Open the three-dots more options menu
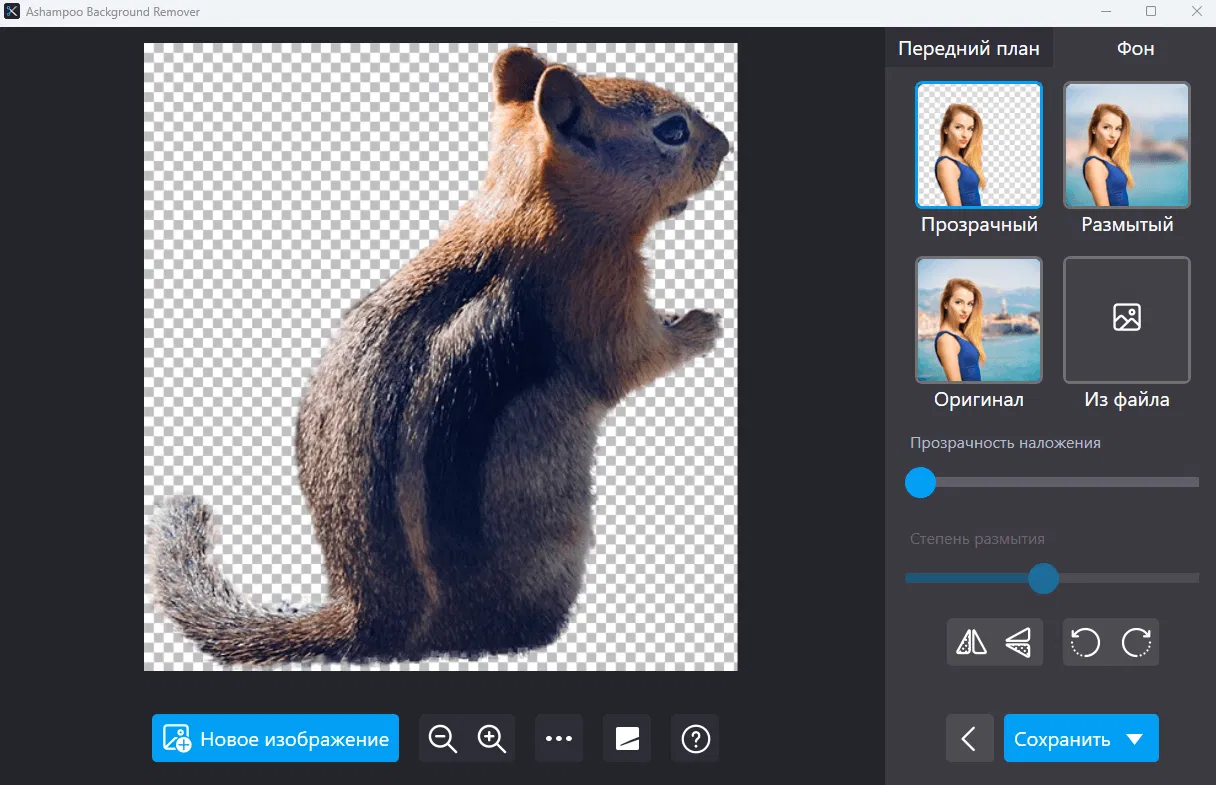This screenshot has width=1216, height=785. pyautogui.click(x=559, y=739)
